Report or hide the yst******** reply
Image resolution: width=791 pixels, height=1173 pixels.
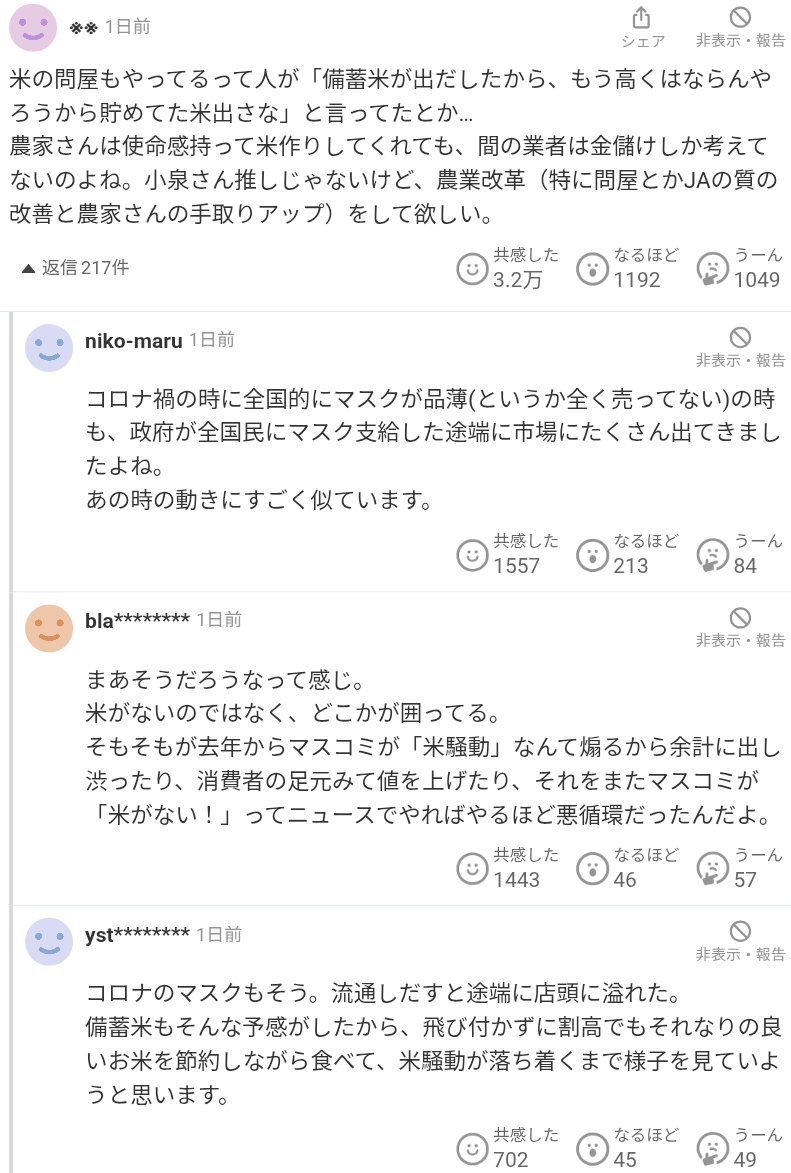pyautogui.click(x=740, y=942)
